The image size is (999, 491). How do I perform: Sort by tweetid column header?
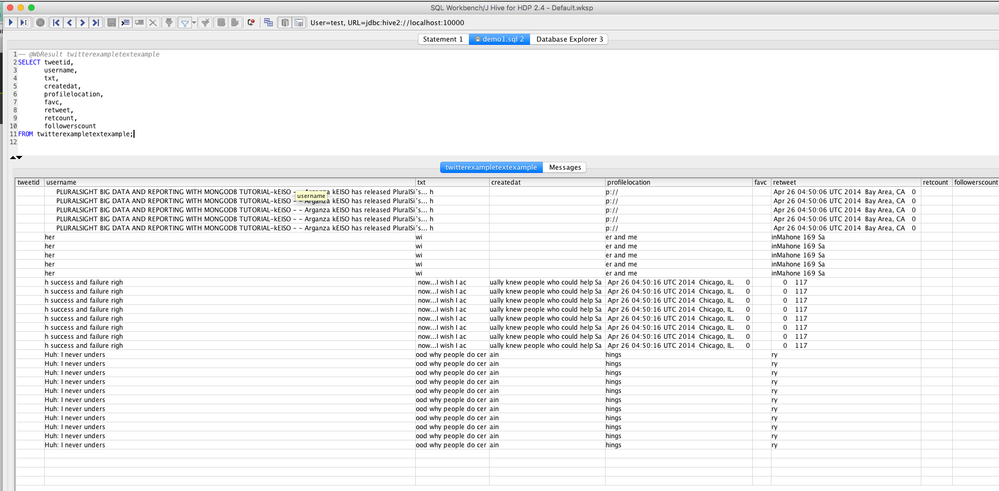pyautogui.click(x=29, y=182)
